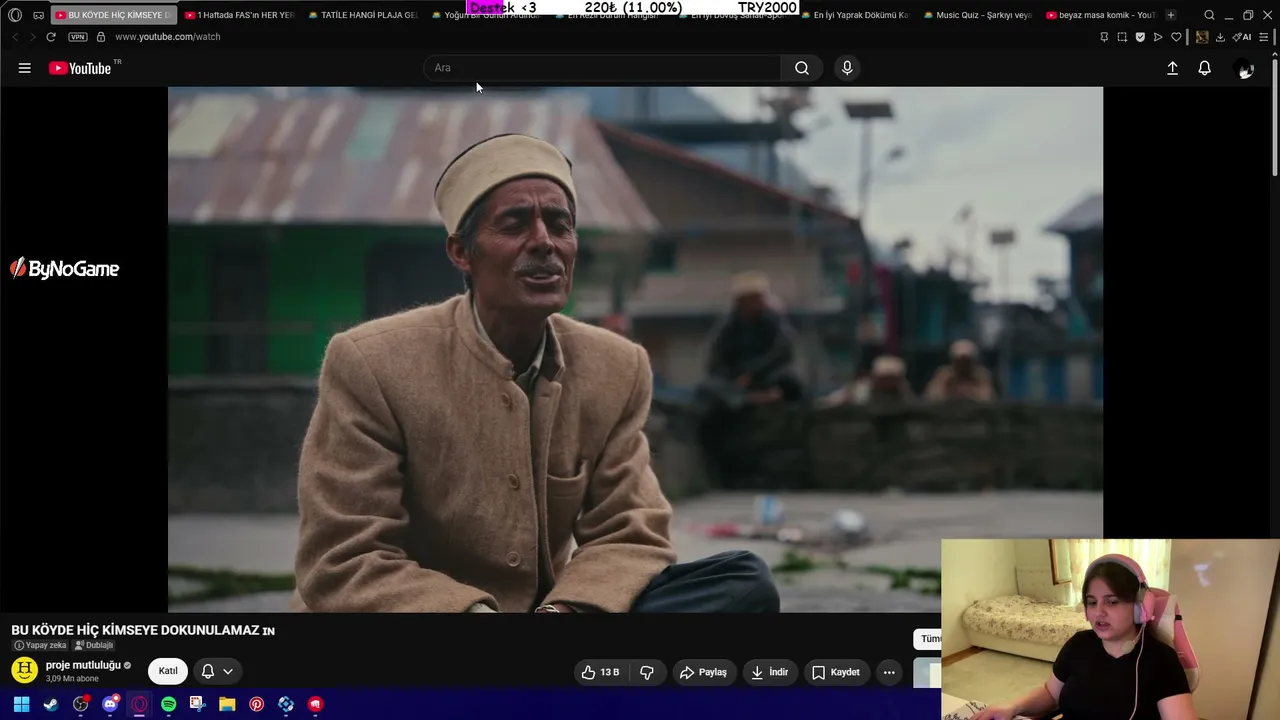Expand the channel notification bell dropdown
The width and height of the screenshot is (1280, 720).
(217, 671)
